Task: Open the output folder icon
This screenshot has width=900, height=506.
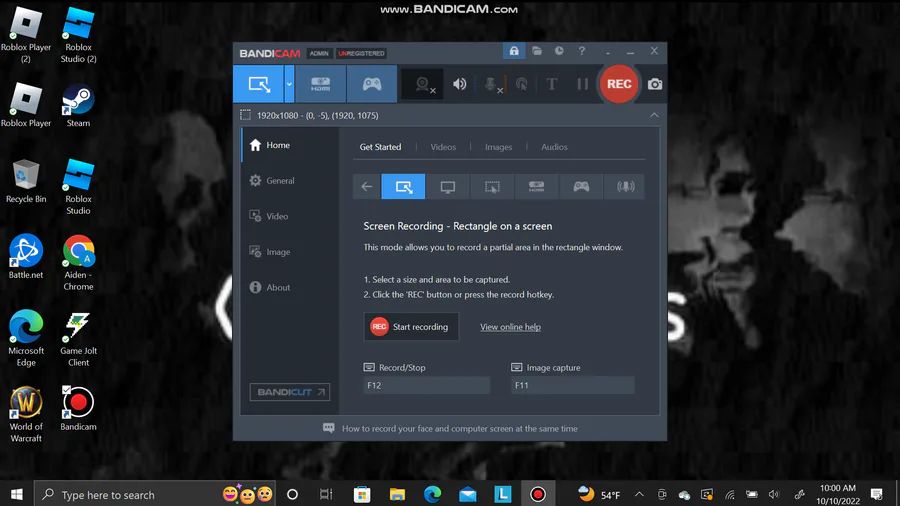Action: 537,51
